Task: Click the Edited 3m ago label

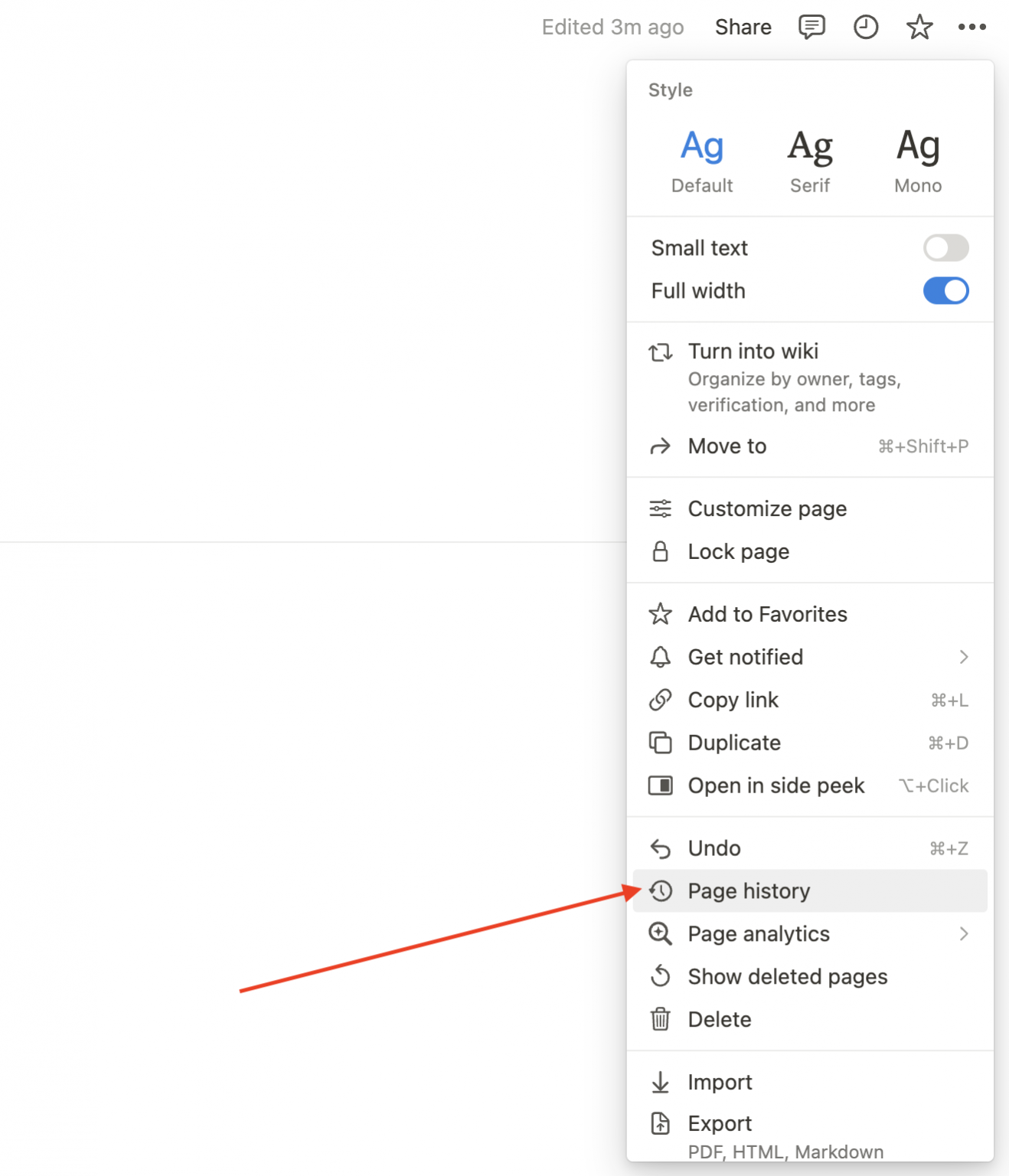Action: click(612, 27)
